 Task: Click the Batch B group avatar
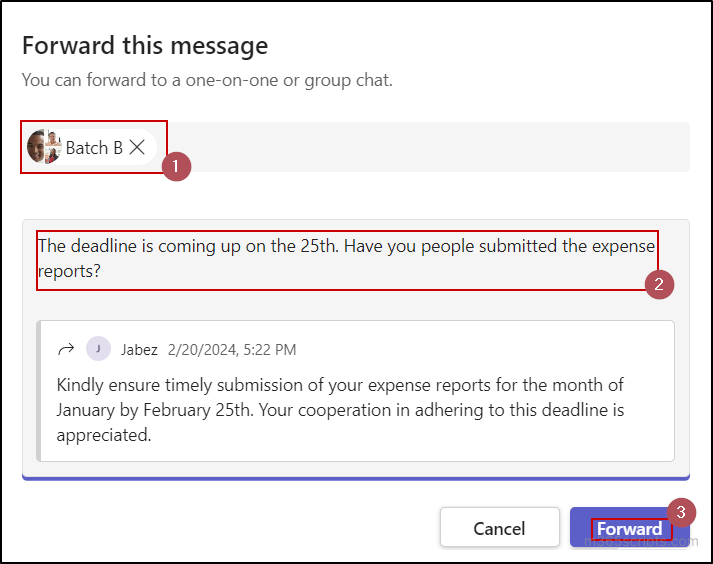[x=45, y=147]
